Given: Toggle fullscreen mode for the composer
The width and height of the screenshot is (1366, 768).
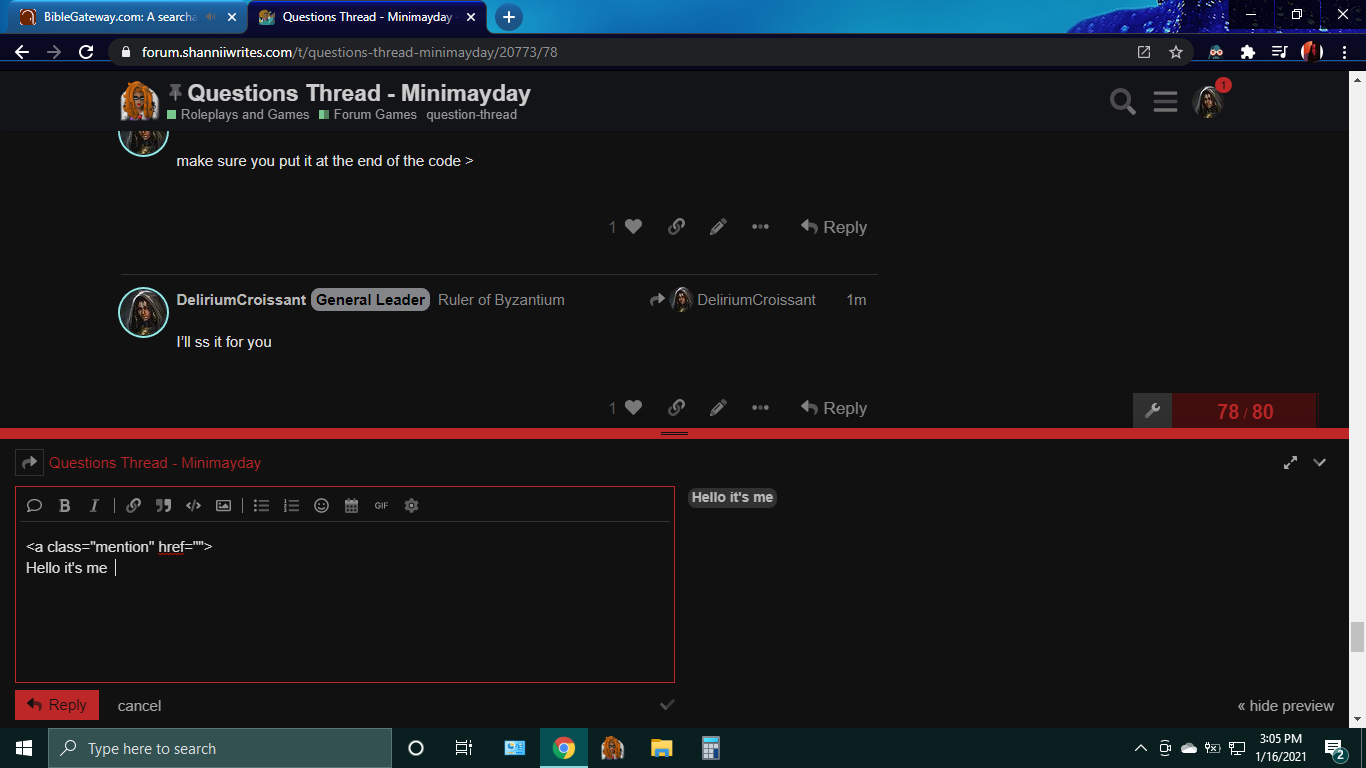Looking at the screenshot, I should pos(1290,462).
